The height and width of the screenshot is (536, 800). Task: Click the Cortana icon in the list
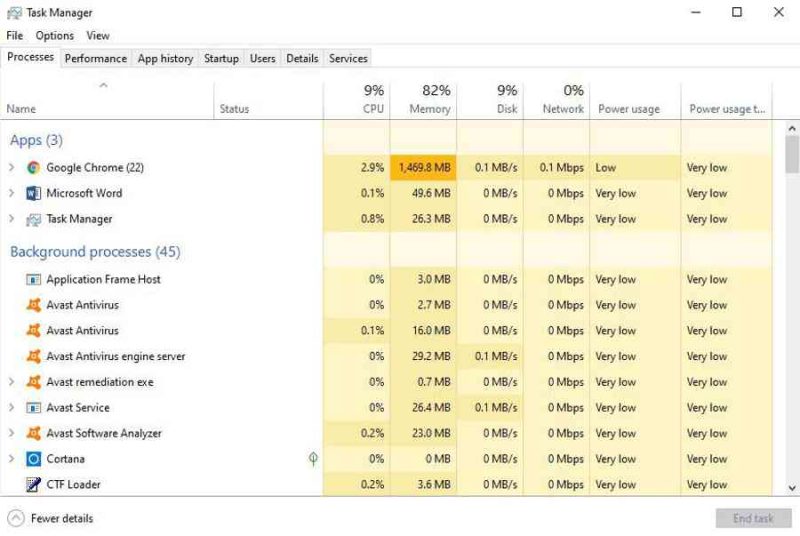tap(34, 459)
